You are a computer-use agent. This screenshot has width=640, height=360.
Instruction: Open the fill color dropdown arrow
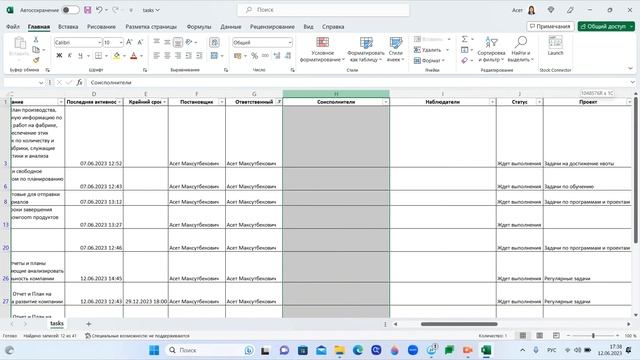(x=124, y=56)
